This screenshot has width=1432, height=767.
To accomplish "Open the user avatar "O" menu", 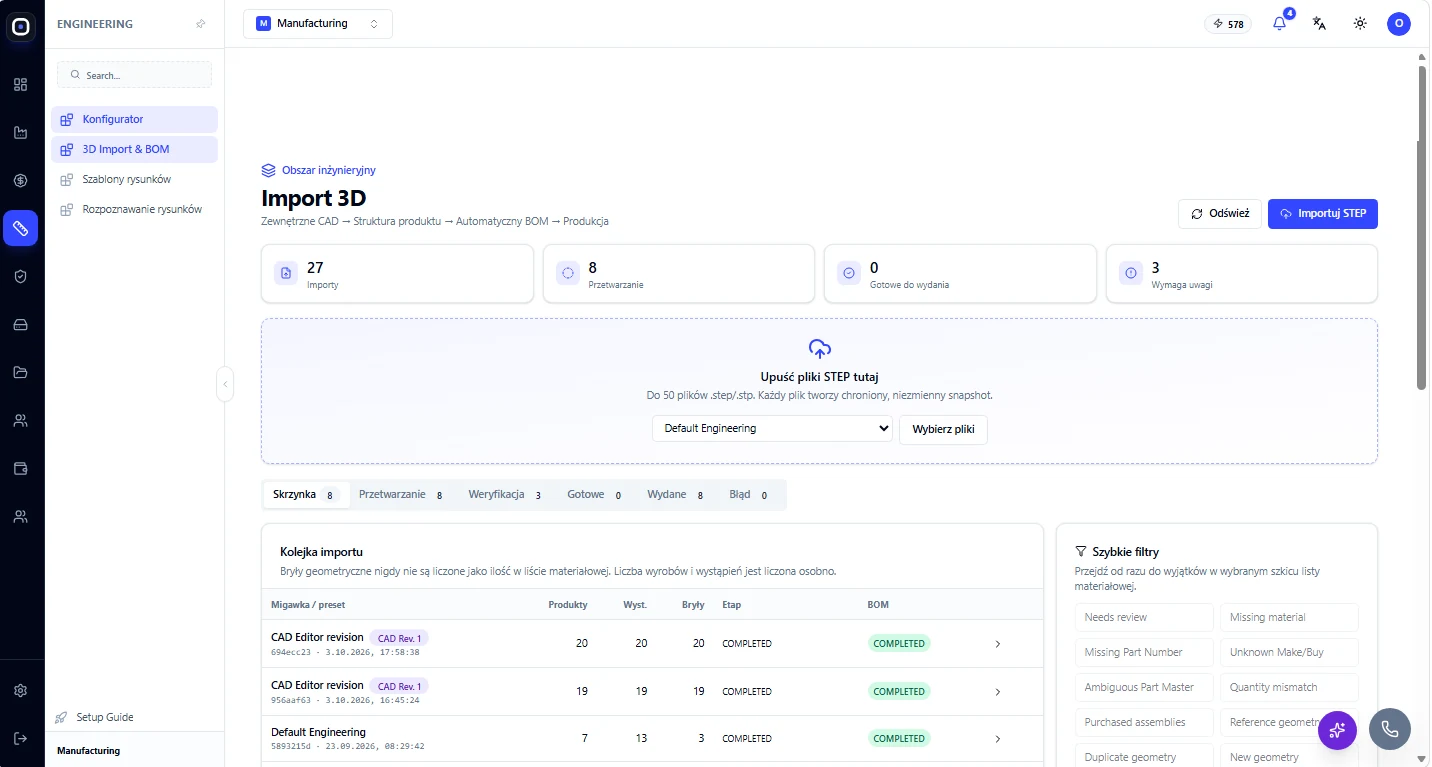I will [x=1399, y=24].
